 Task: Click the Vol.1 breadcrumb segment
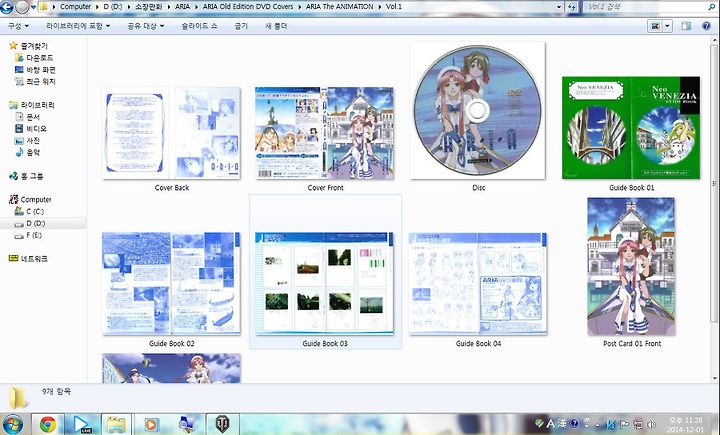click(394, 7)
